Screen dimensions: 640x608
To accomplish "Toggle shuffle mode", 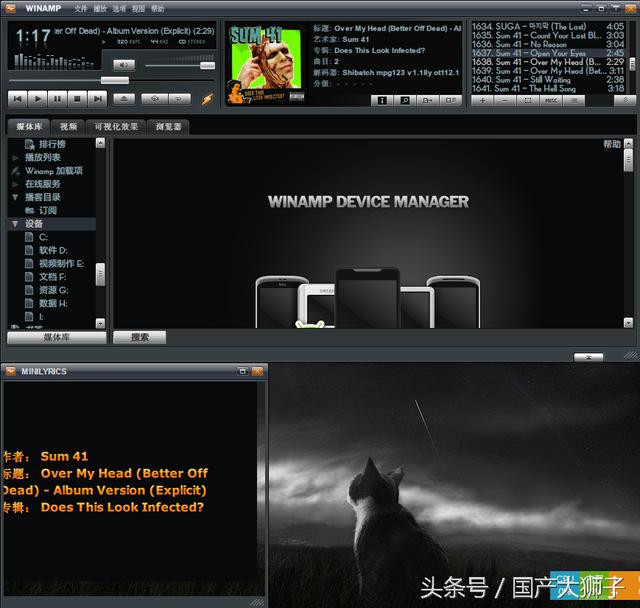I will click(x=154, y=99).
